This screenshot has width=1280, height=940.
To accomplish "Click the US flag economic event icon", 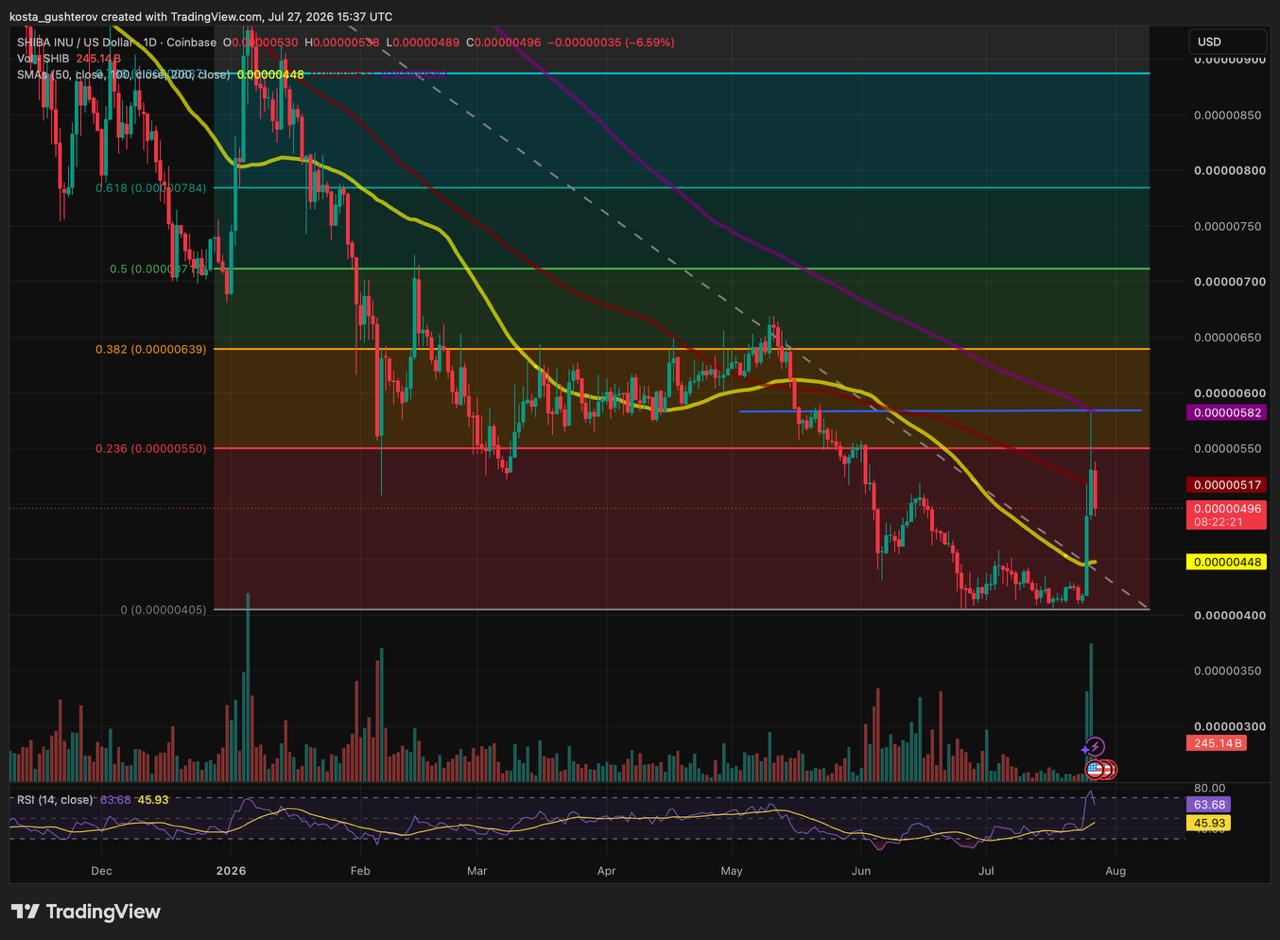I will 1095,769.
